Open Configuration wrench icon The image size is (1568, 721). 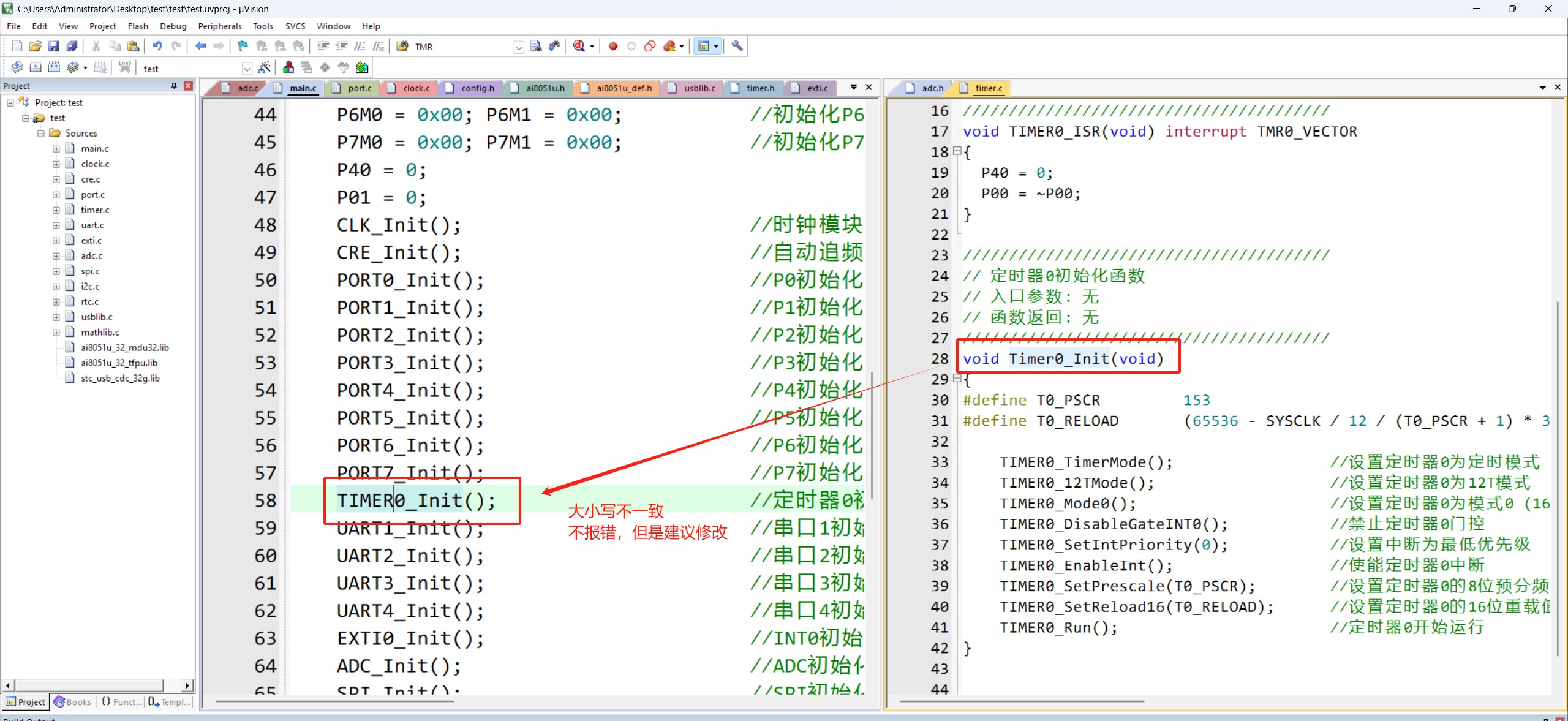point(737,46)
